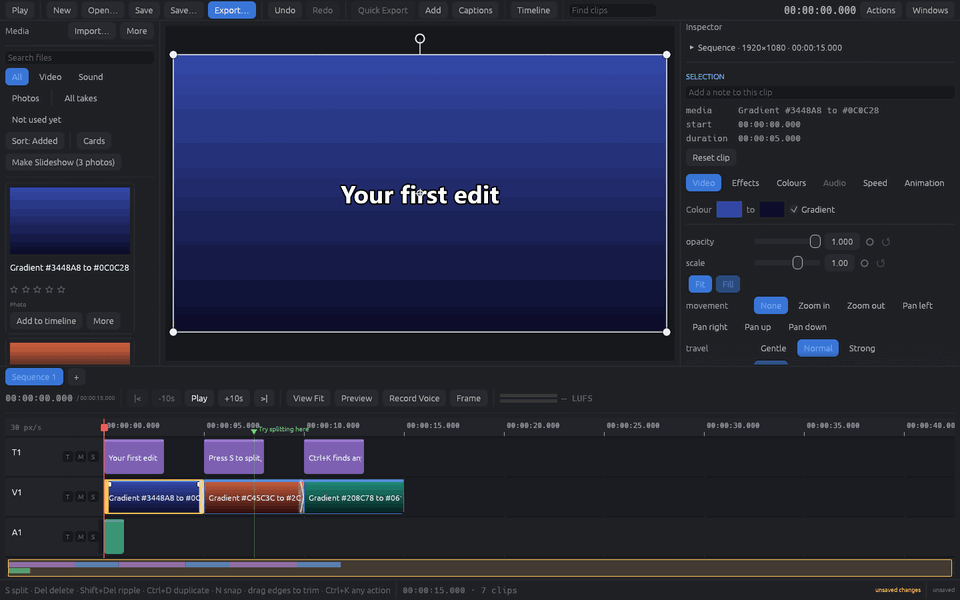The image size is (960, 600).
Task: Rate the gradient photo one star
Action: (x=14, y=290)
